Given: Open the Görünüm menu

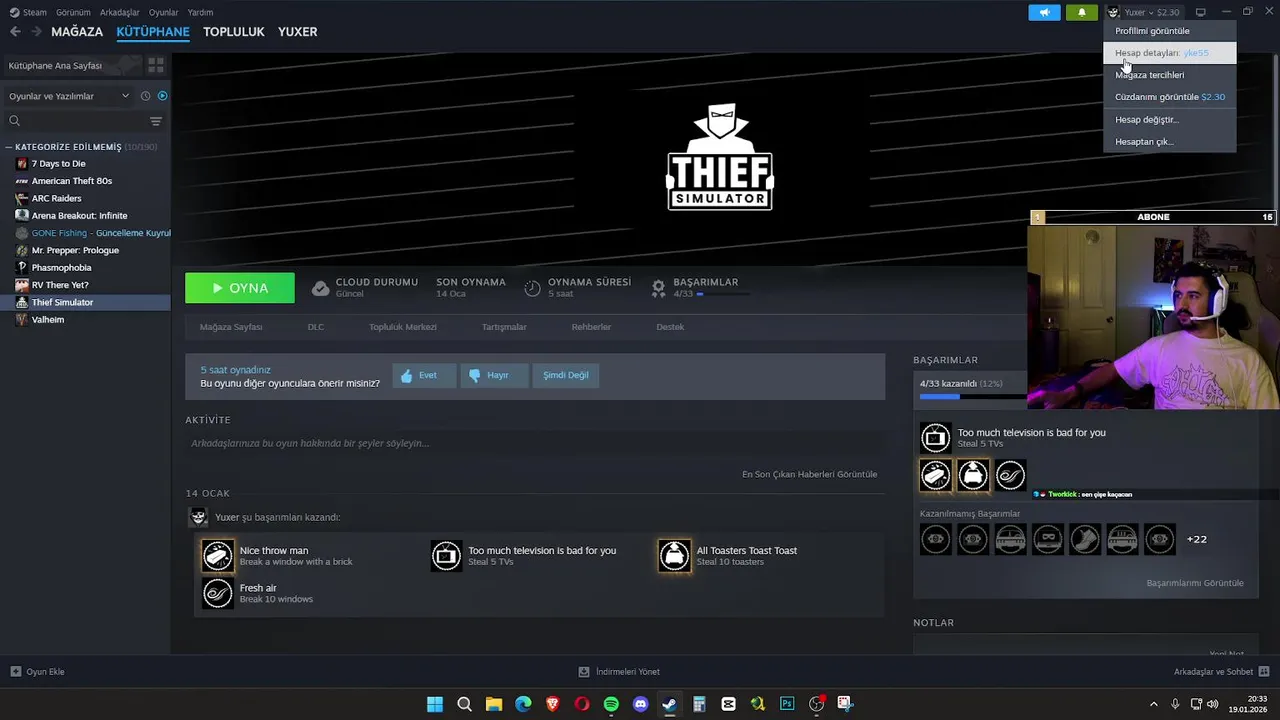Looking at the screenshot, I should click(x=73, y=12).
